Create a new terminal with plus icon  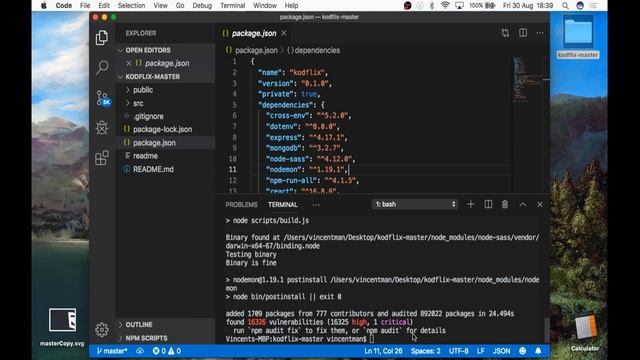[471, 204]
